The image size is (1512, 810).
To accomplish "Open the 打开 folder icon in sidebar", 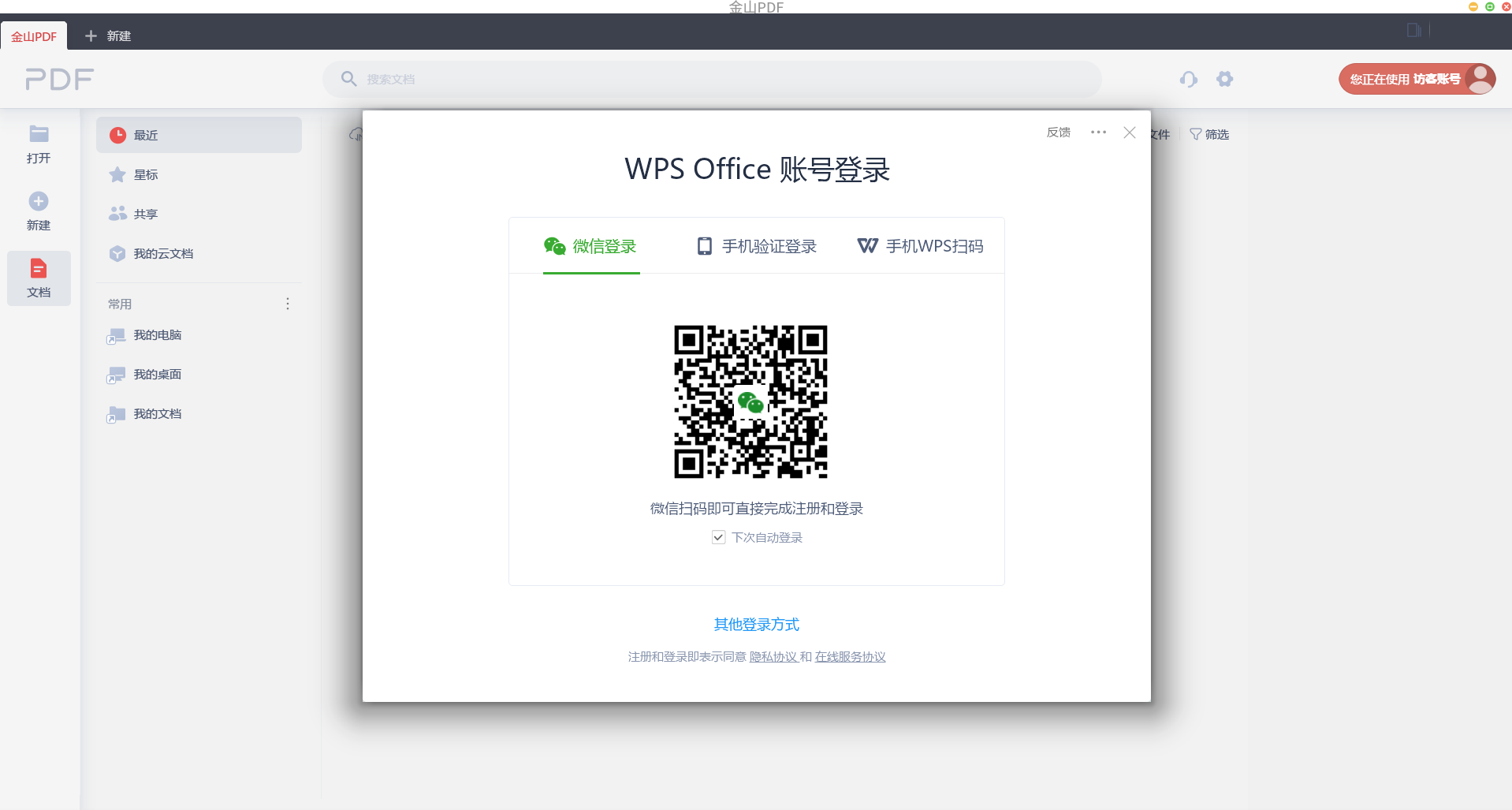I will click(x=38, y=134).
